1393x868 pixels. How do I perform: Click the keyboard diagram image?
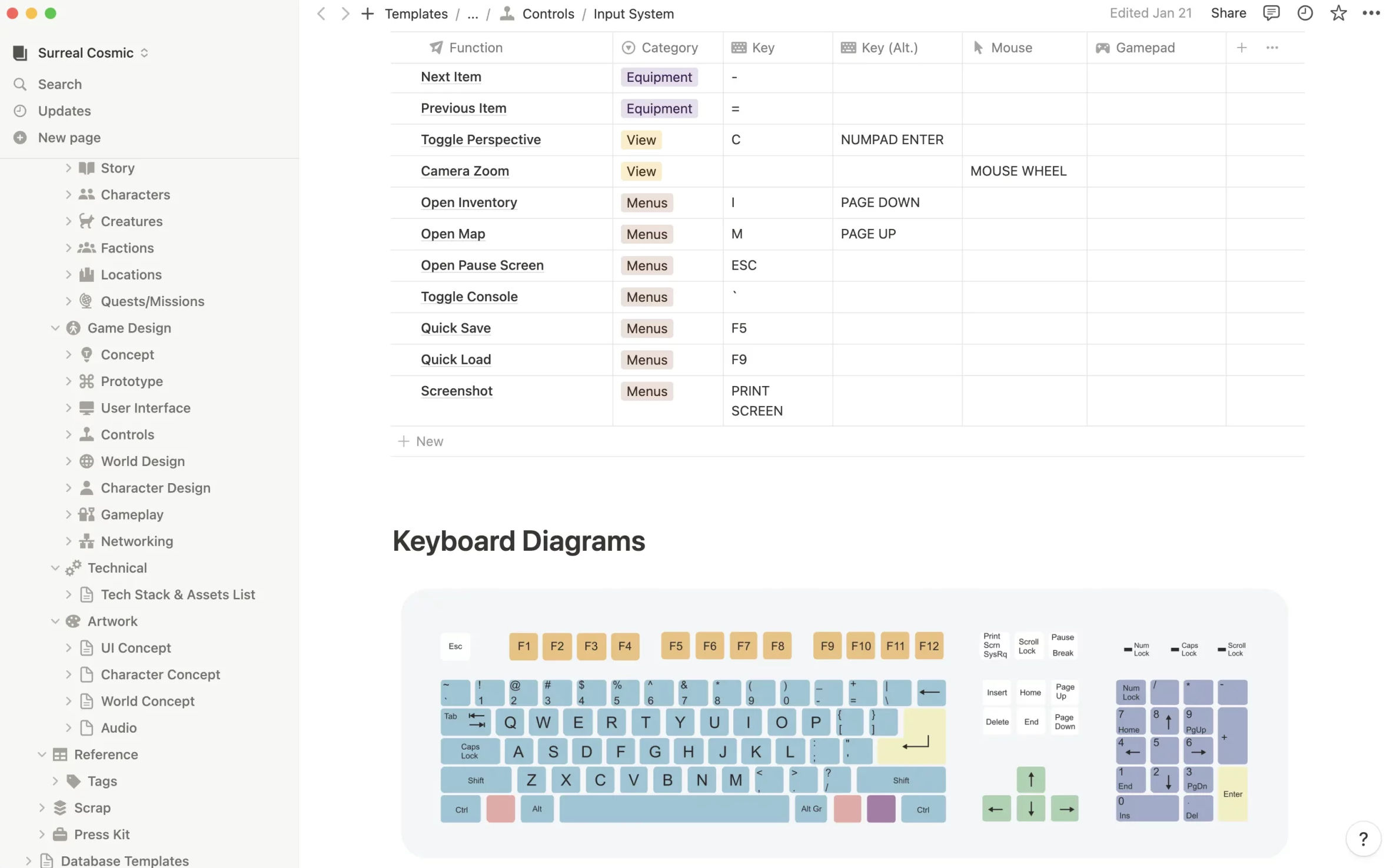tap(844, 724)
